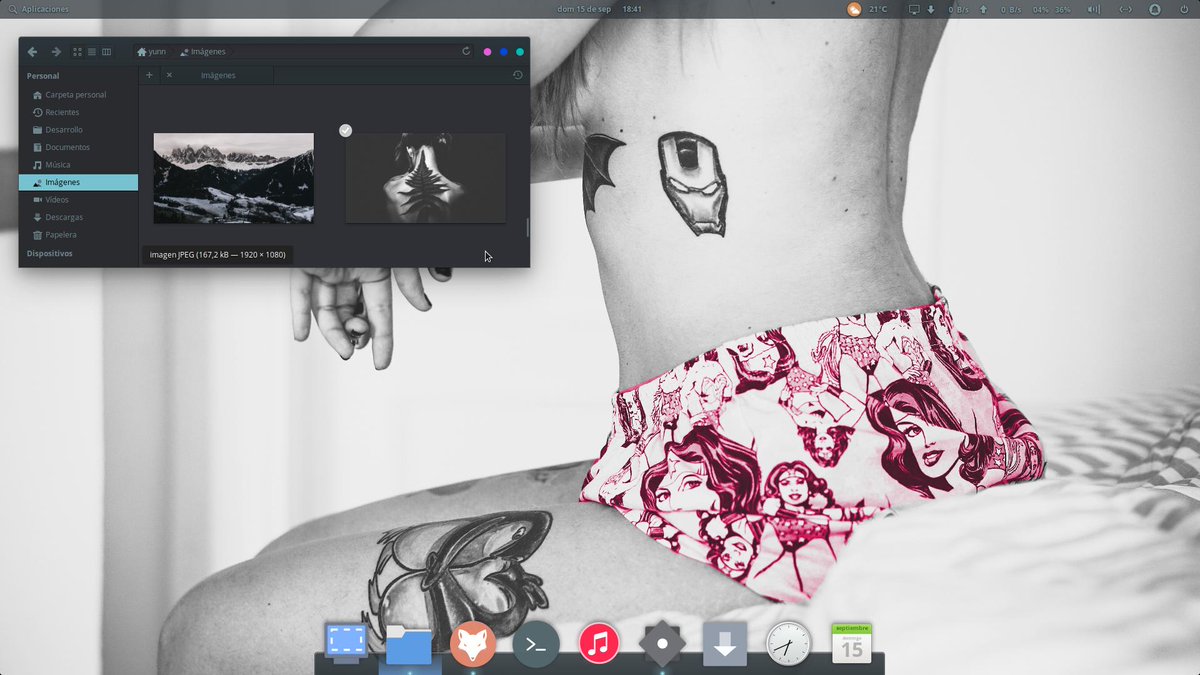
Task: Click the pink window button
Action: (x=487, y=52)
